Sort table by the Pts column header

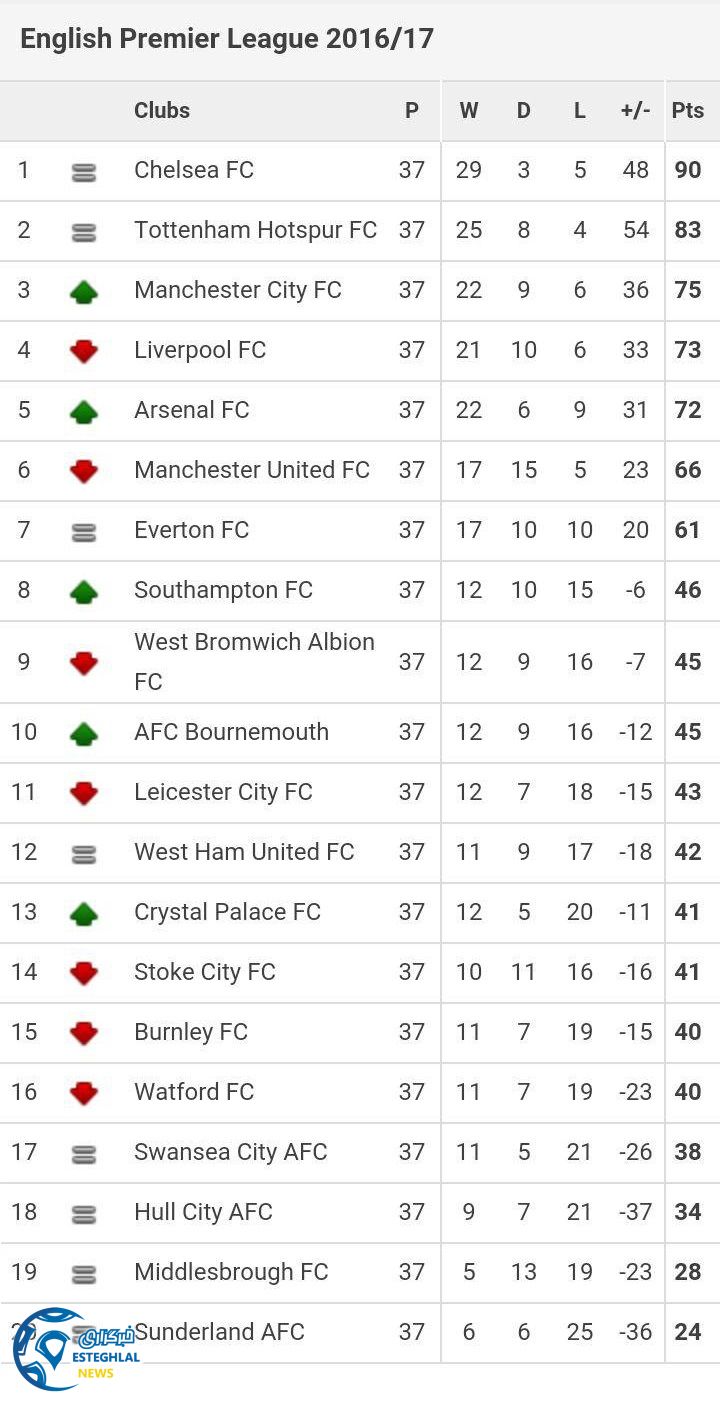coord(688,111)
